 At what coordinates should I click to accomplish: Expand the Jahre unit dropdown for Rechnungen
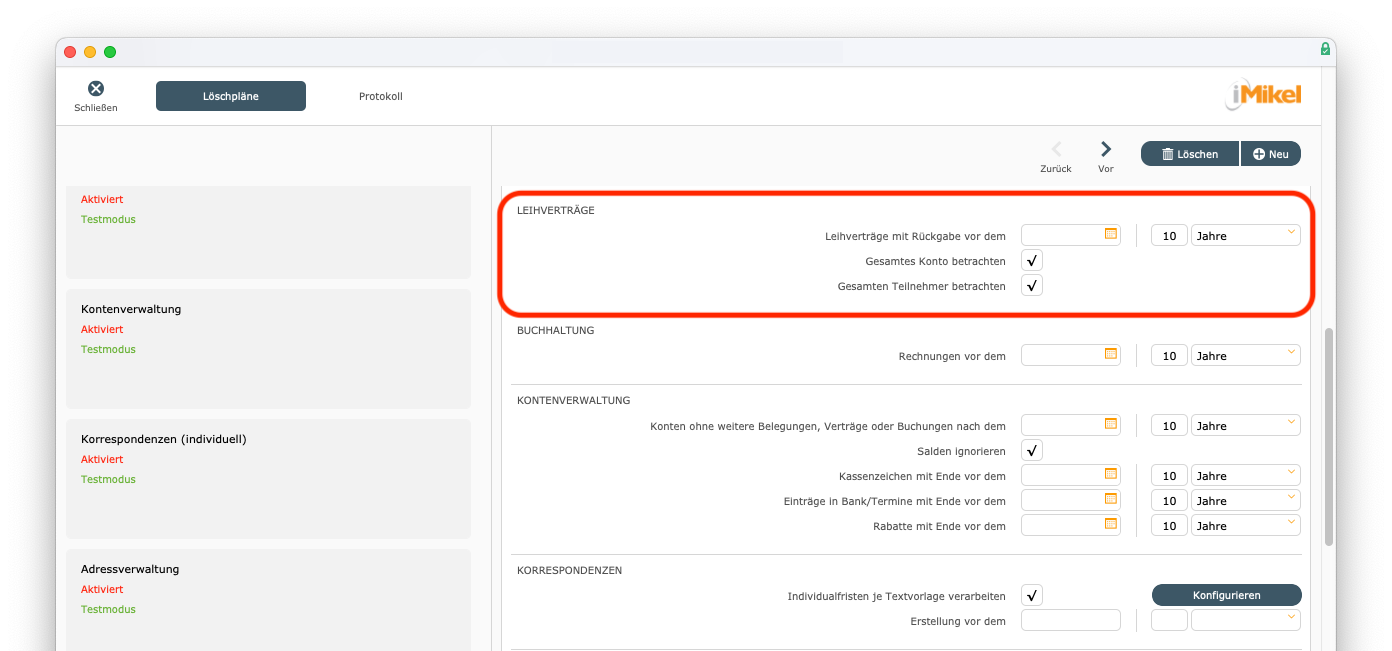1245,356
